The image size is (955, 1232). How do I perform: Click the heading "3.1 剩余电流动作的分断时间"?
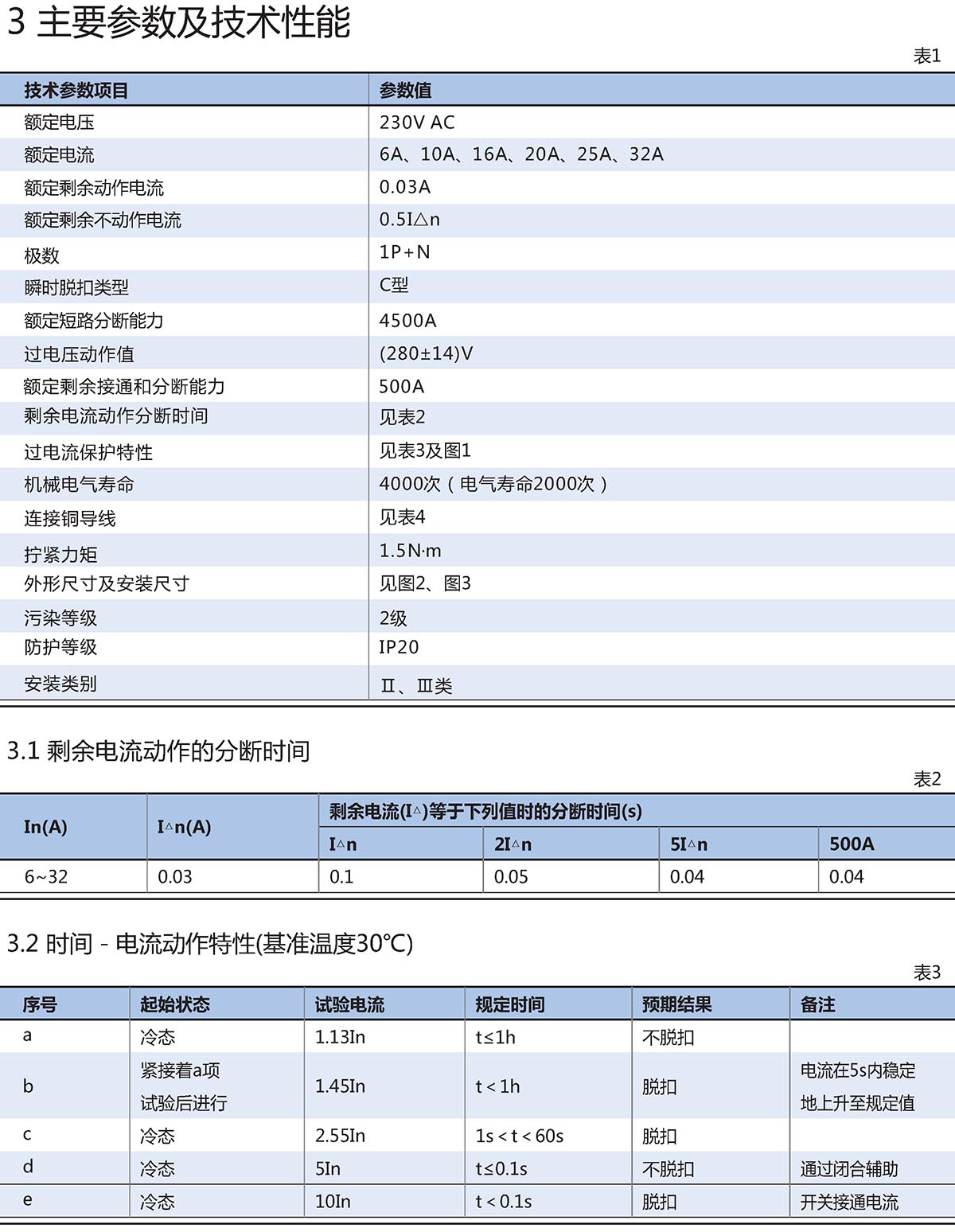pyautogui.click(x=158, y=751)
